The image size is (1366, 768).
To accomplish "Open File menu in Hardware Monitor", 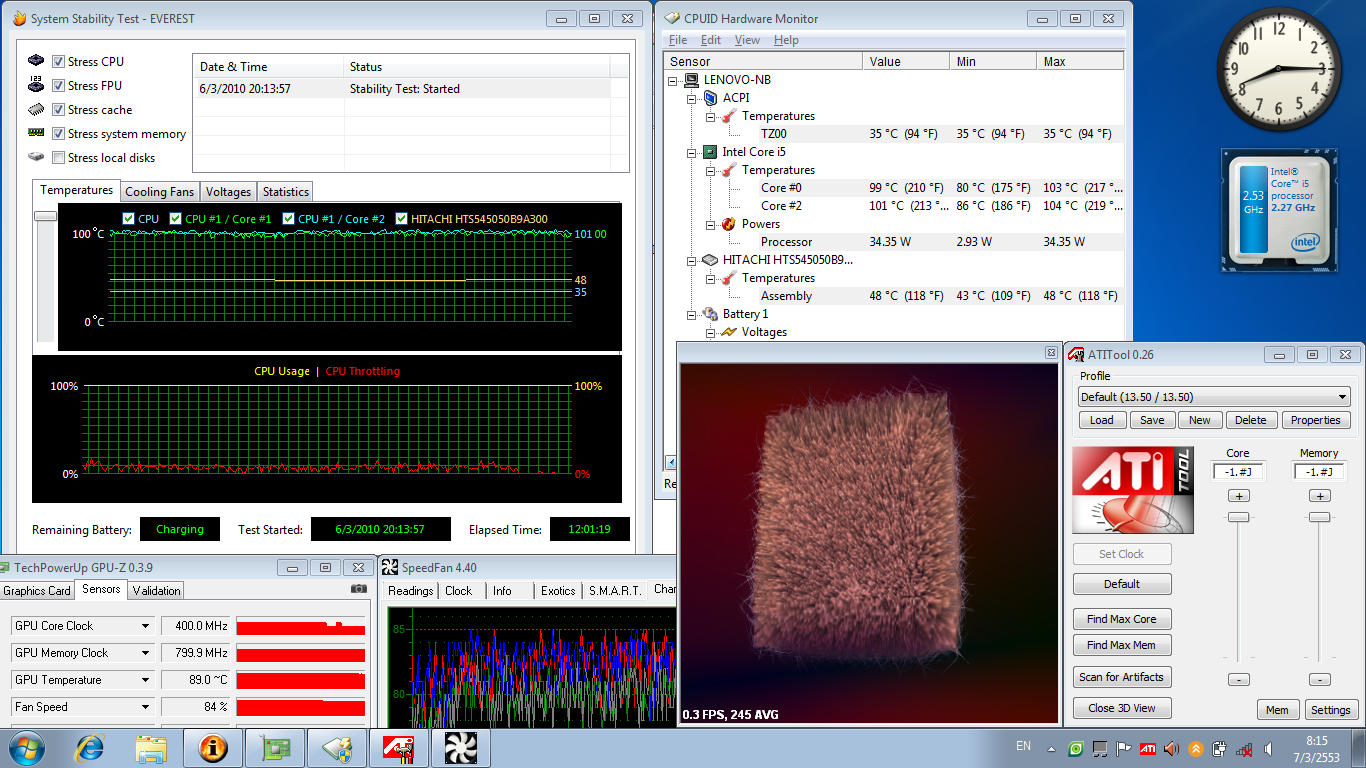I will point(678,40).
